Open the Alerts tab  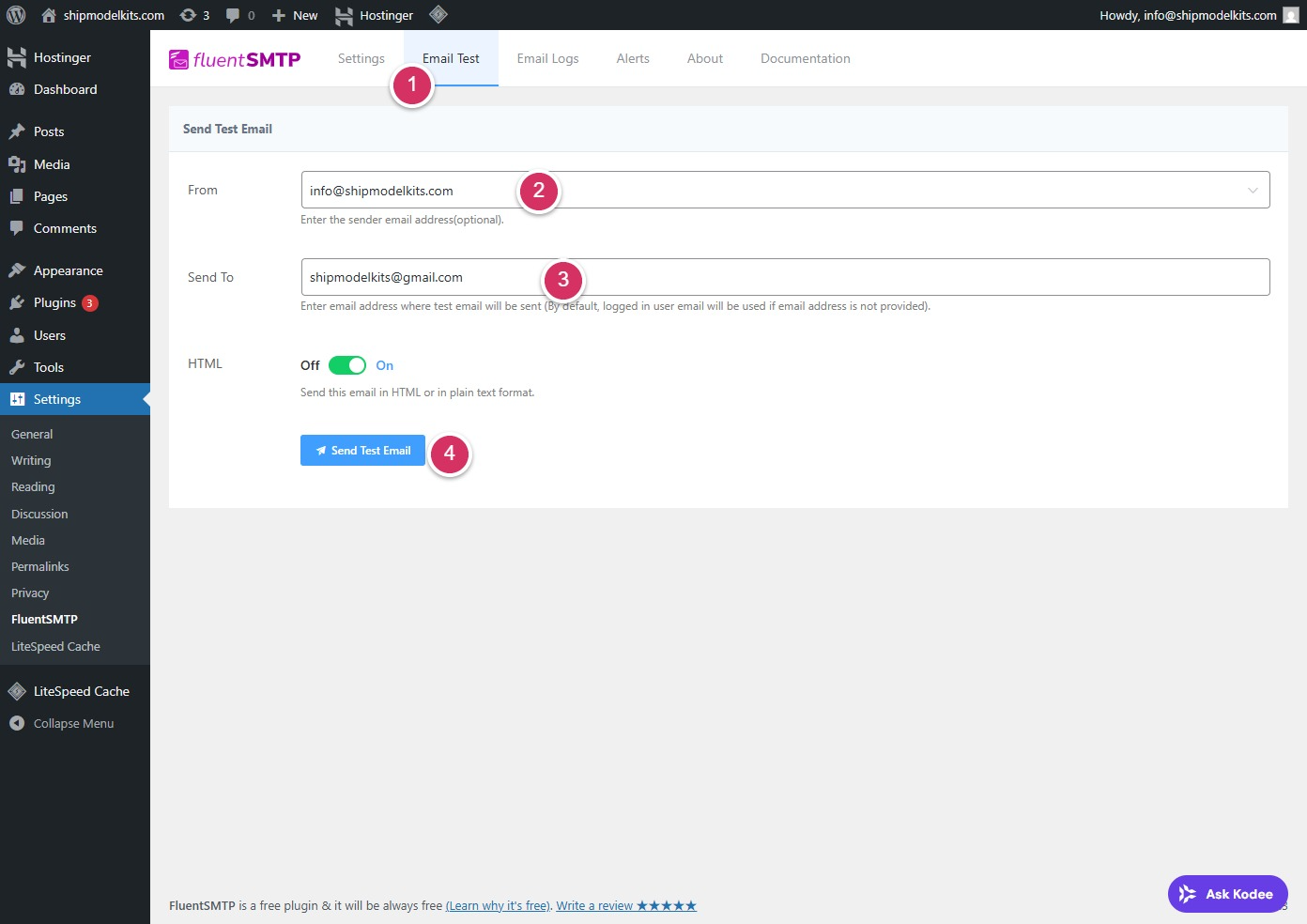pyautogui.click(x=633, y=58)
